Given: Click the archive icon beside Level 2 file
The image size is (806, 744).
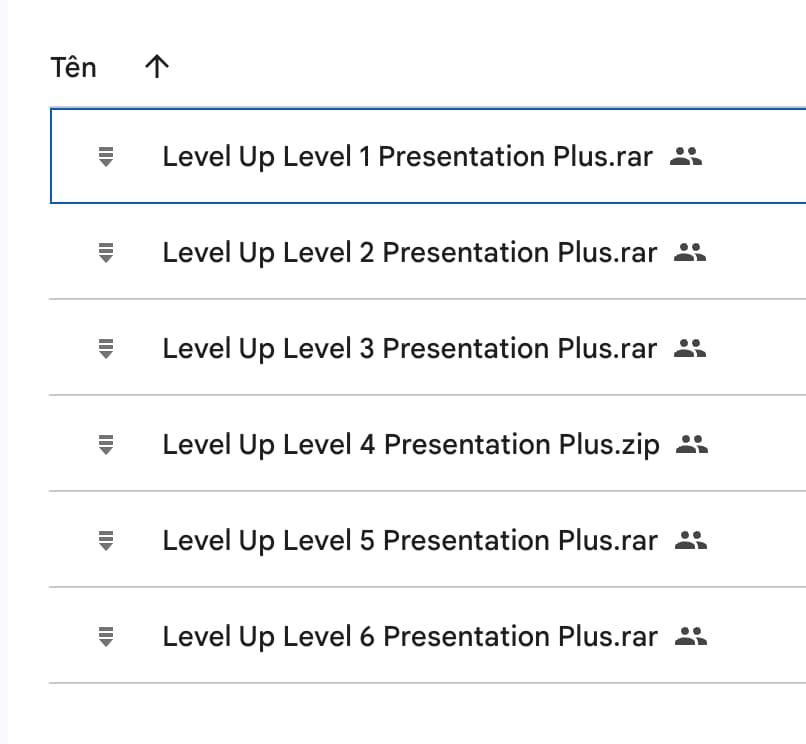Looking at the screenshot, I should coord(105,253).
